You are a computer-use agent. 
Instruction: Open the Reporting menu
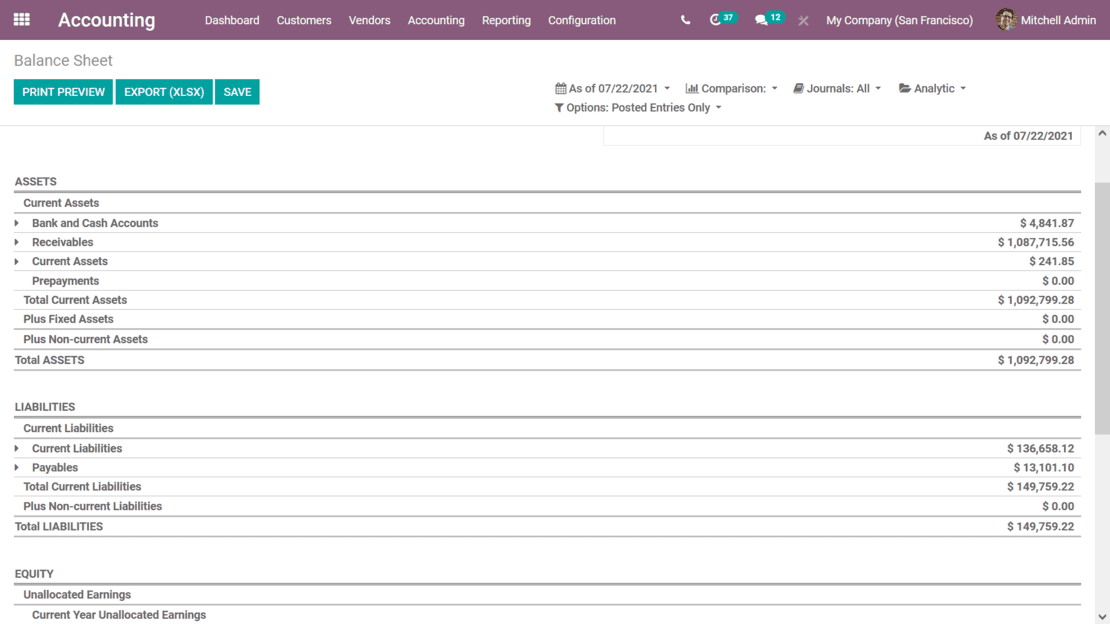coord(506,20)
